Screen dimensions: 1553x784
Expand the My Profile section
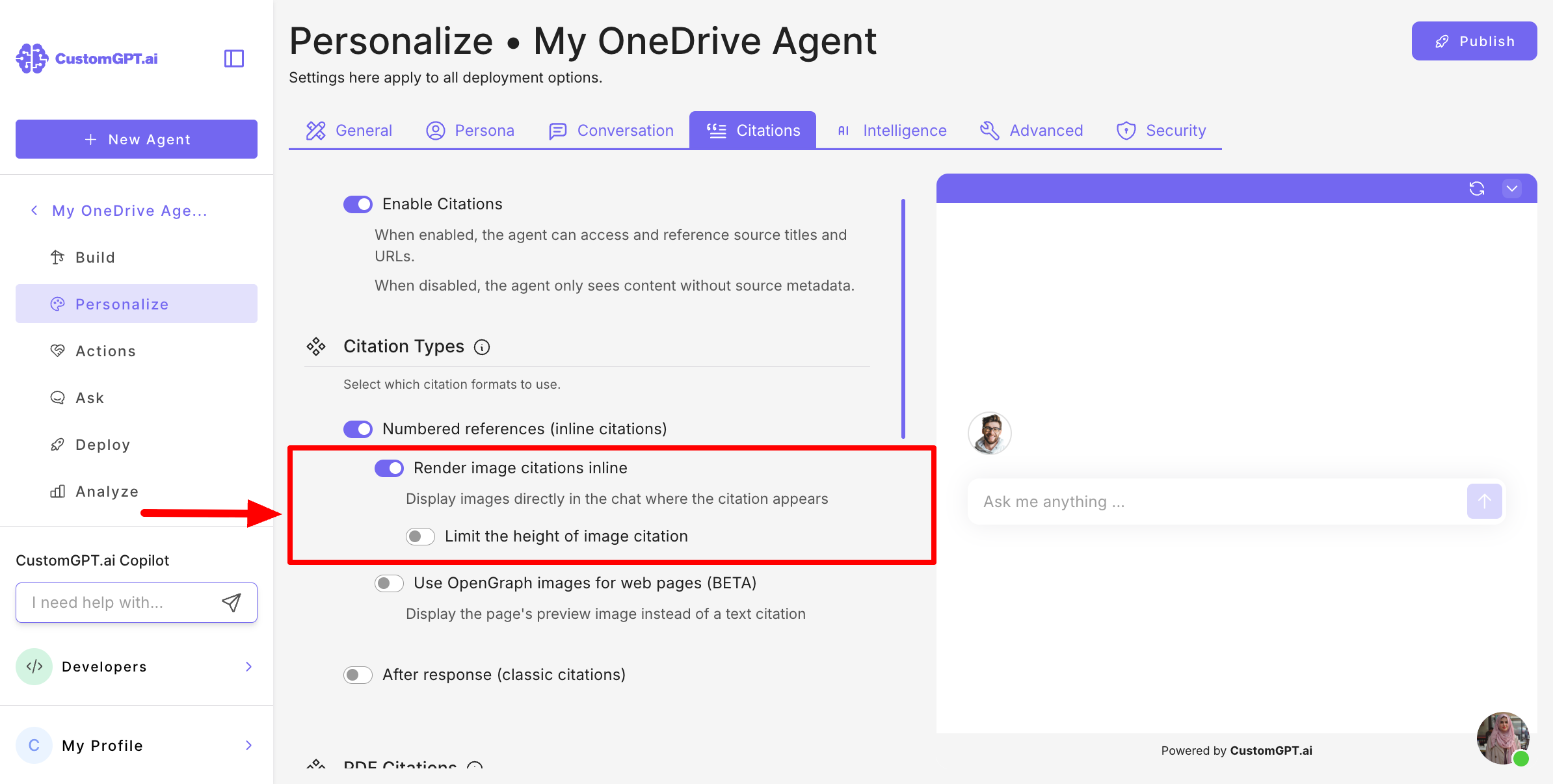(137, 745)
